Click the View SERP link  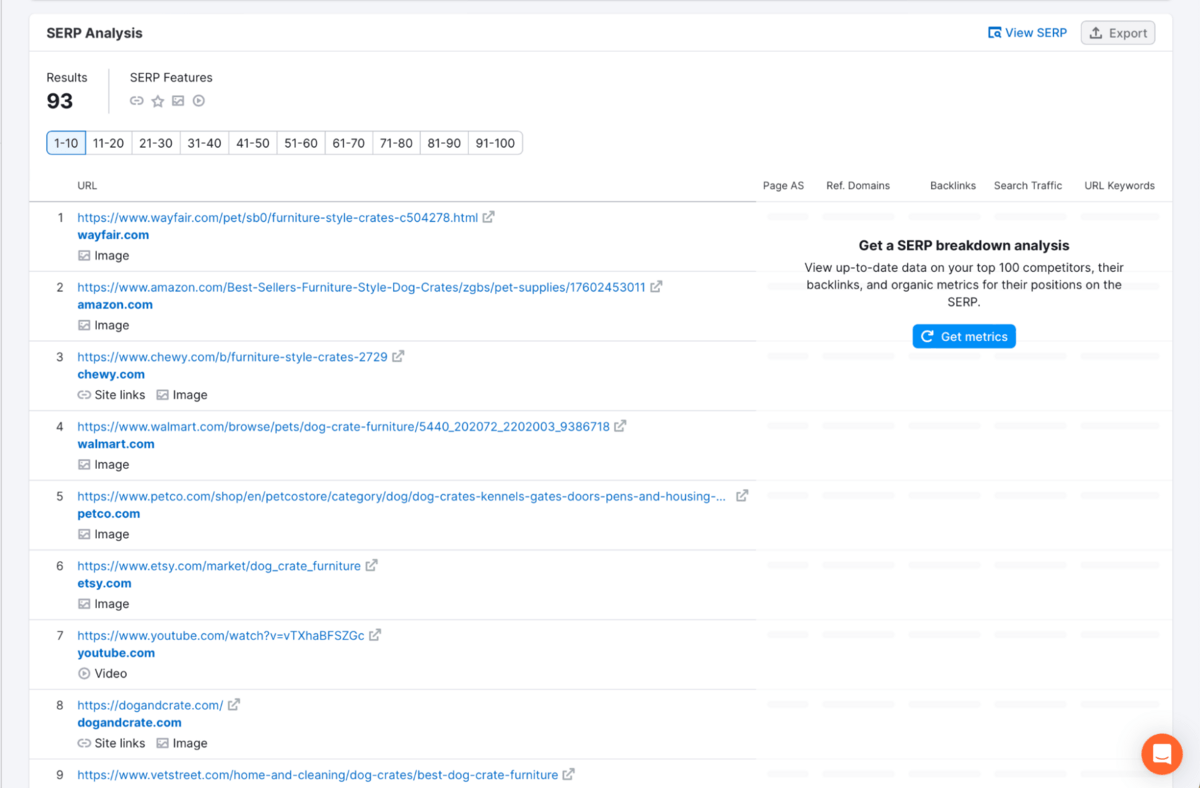pyautogui.click(x=1027, y=33)
